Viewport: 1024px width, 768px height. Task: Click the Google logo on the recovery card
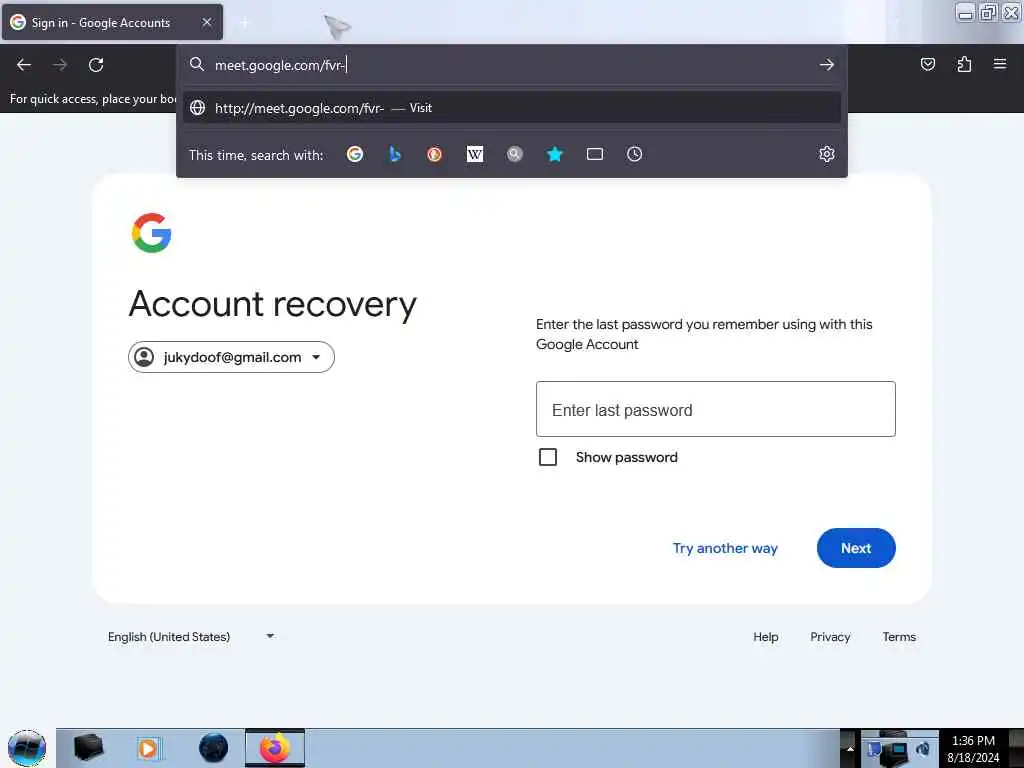(x=152, y=232)
